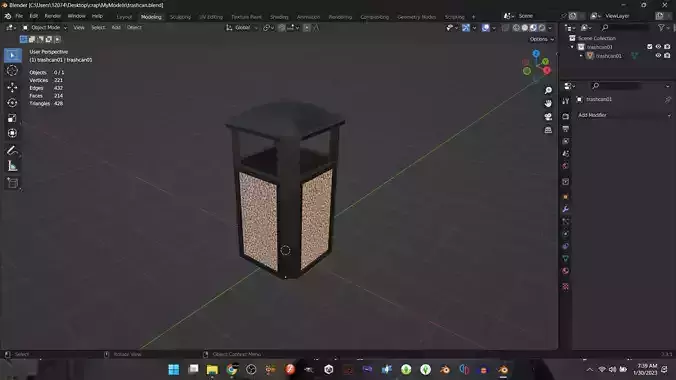Select the Transform tool
The image size is (676, 380).
point(13,133)
